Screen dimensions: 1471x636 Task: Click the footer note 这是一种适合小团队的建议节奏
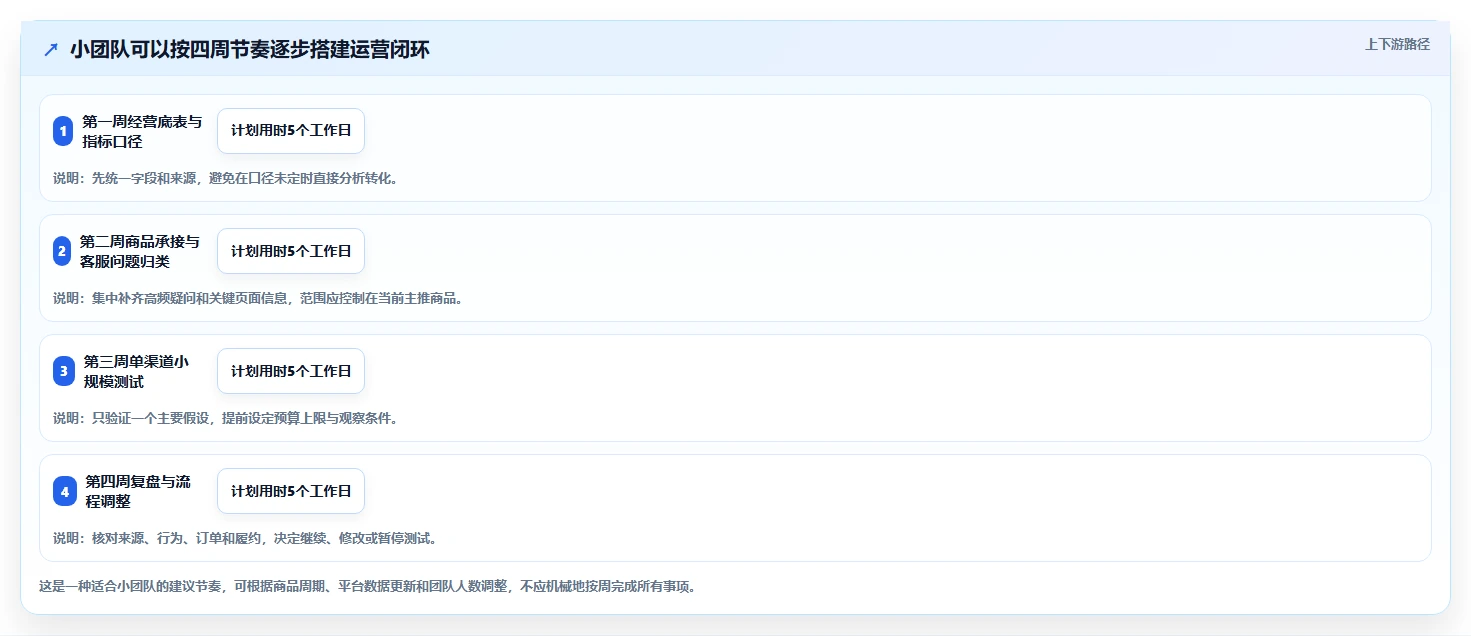click(367, 586)
